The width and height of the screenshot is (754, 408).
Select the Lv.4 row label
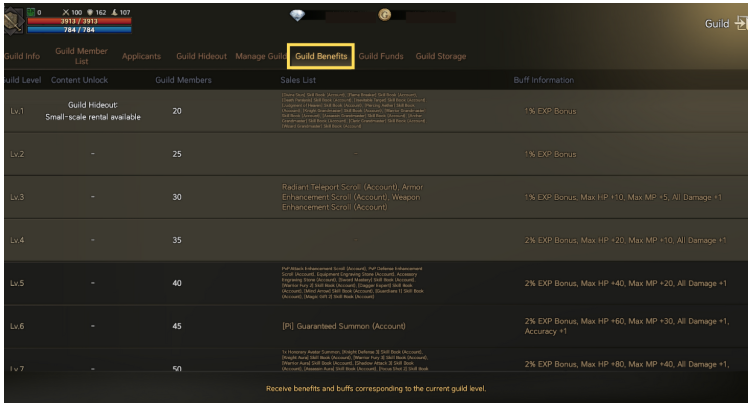tap(17, 240)
